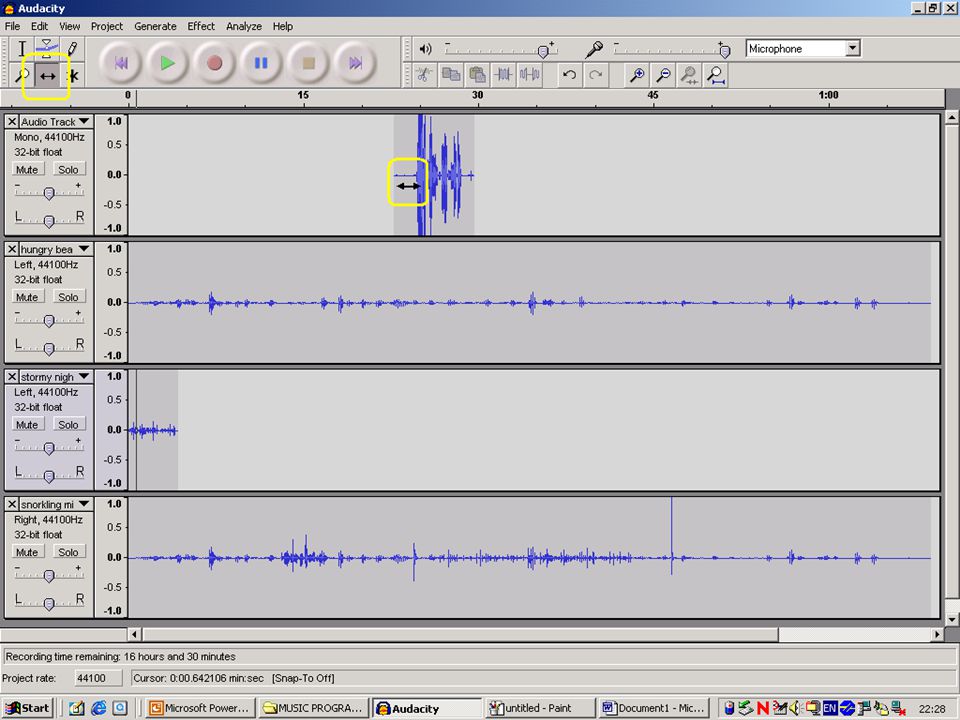Click the Copy icon

coord(451,75)
